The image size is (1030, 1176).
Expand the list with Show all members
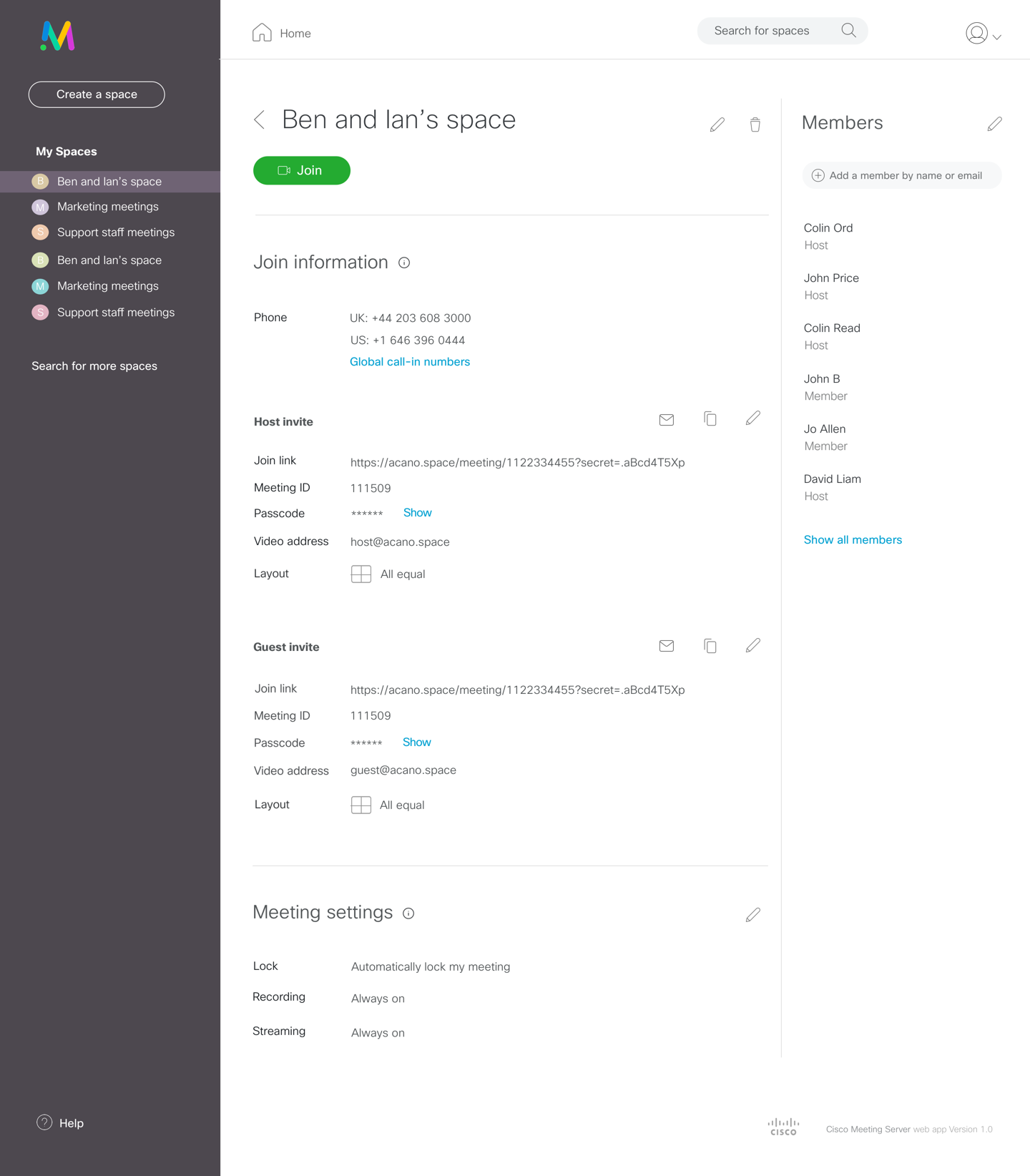852,540
